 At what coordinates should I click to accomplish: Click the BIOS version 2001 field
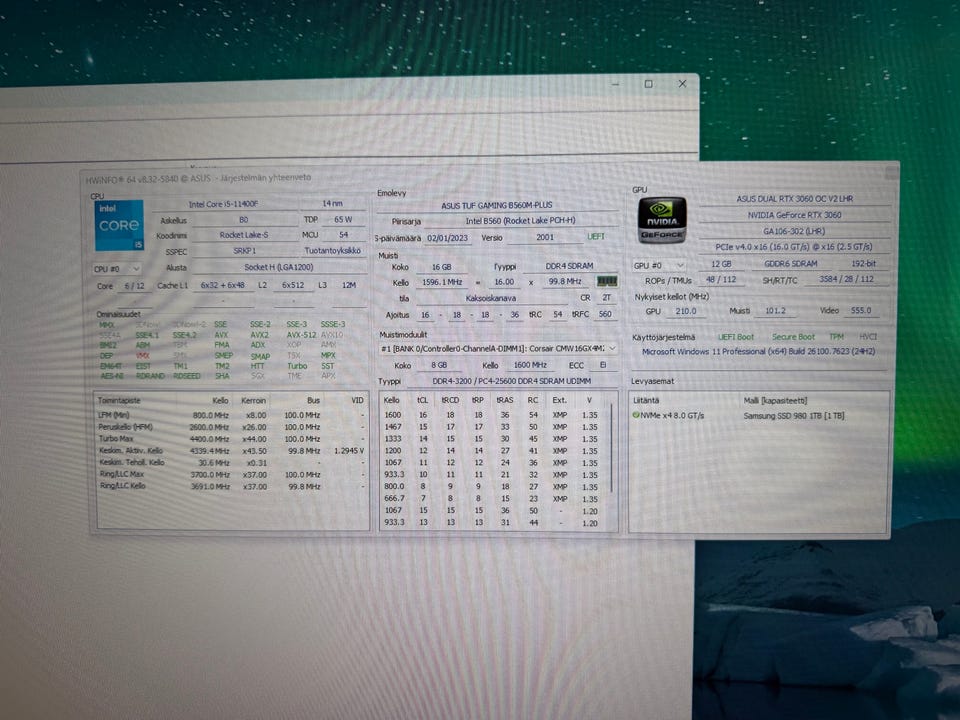click(x=545, y=237)
